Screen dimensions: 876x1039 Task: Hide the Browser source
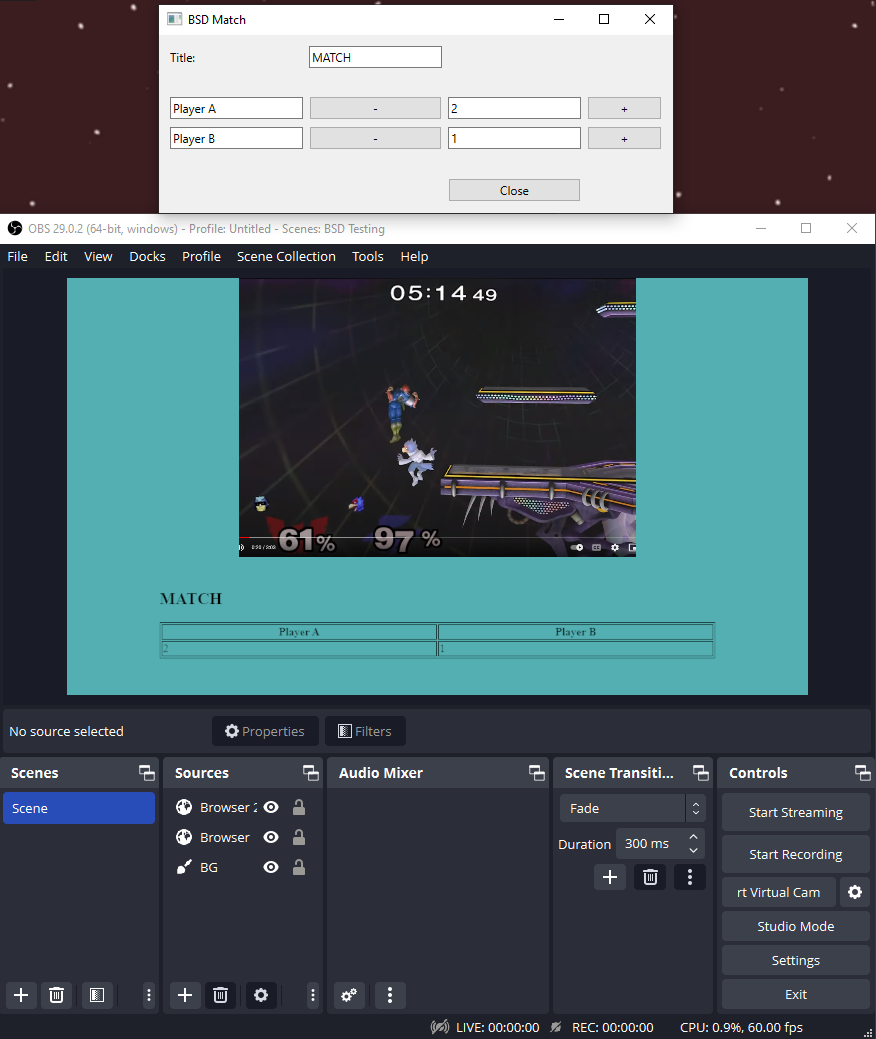pyautogui.click(x=271, y=837)
